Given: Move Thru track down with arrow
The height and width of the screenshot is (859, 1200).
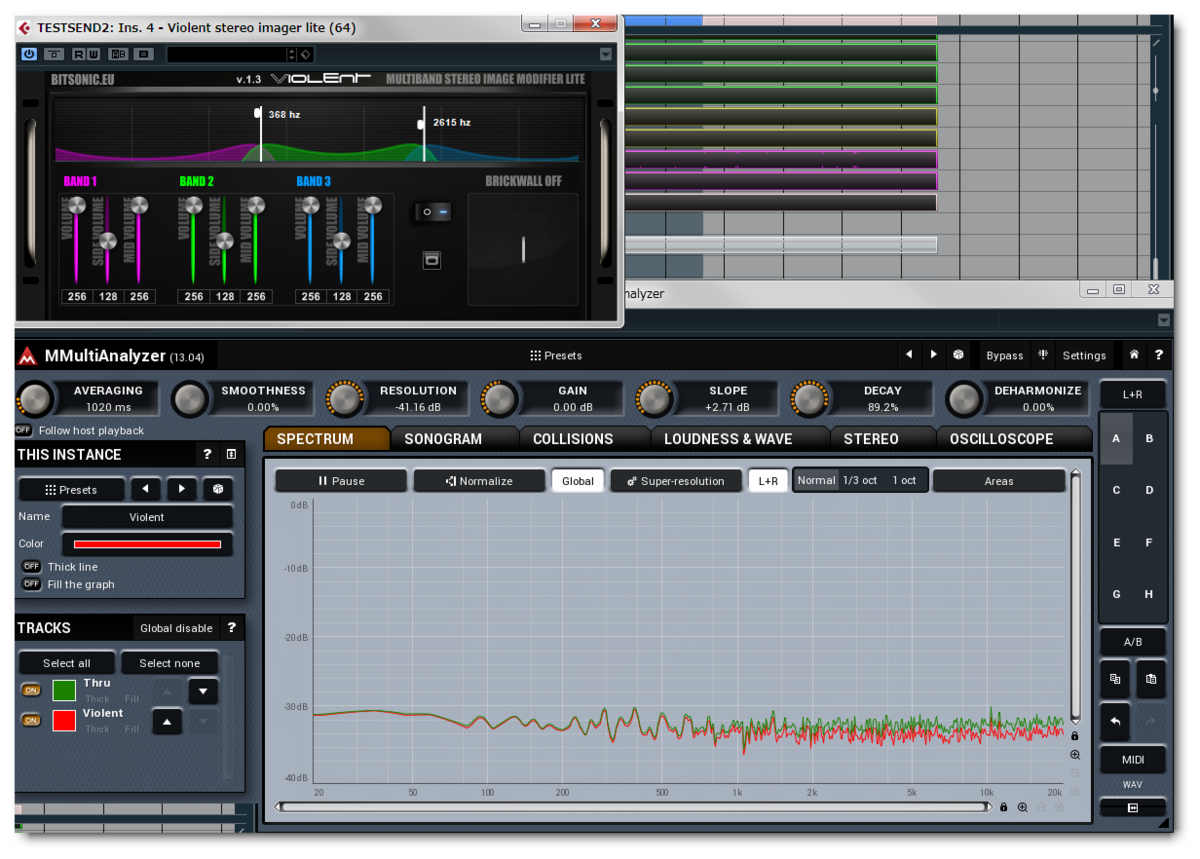Looking at the screenshot, I should click(x=203, y=691).
